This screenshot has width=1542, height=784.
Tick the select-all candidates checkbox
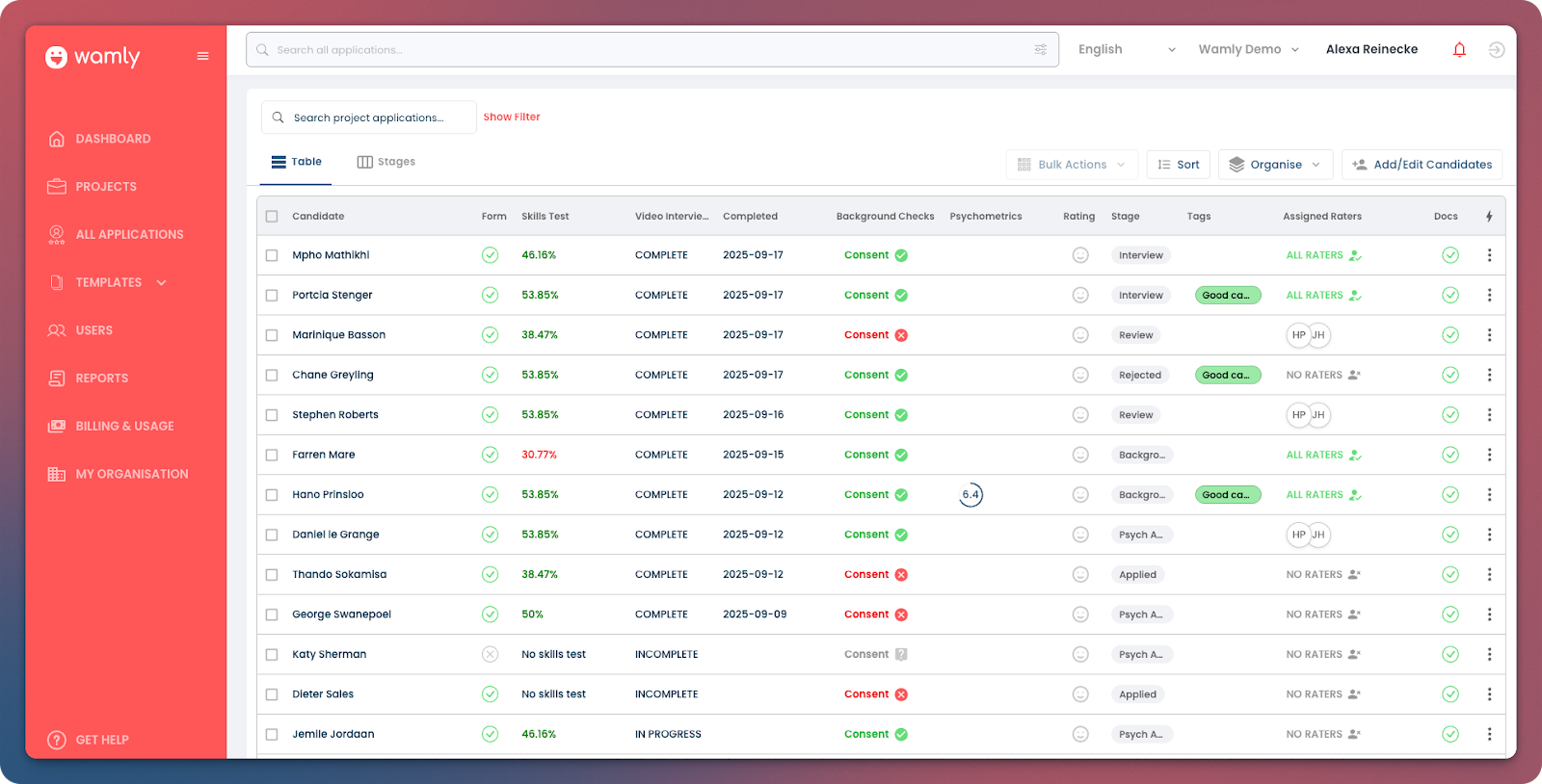pyautogui.click(x=272, y=217)
